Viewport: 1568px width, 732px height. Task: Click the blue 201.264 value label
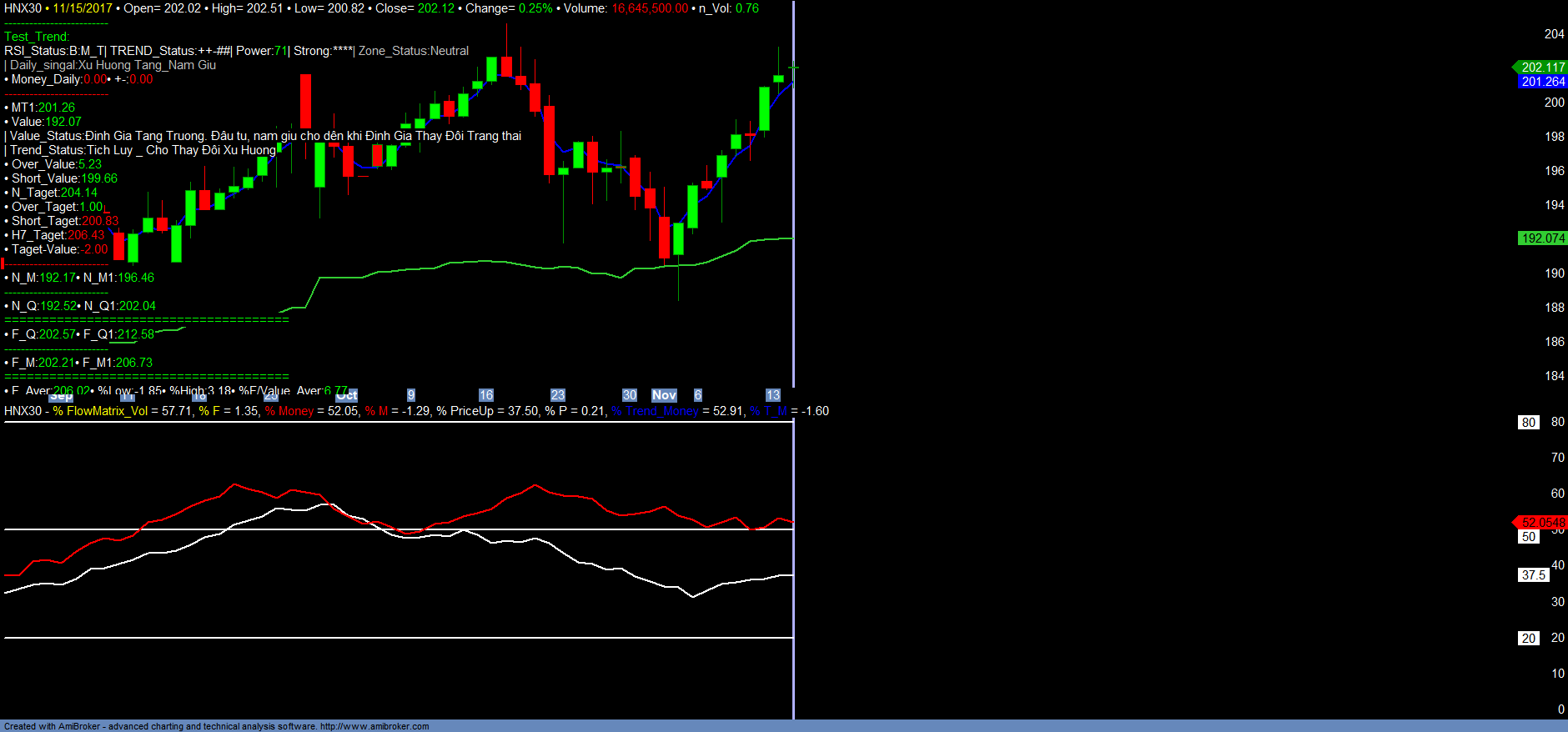tap(1542, 82)
